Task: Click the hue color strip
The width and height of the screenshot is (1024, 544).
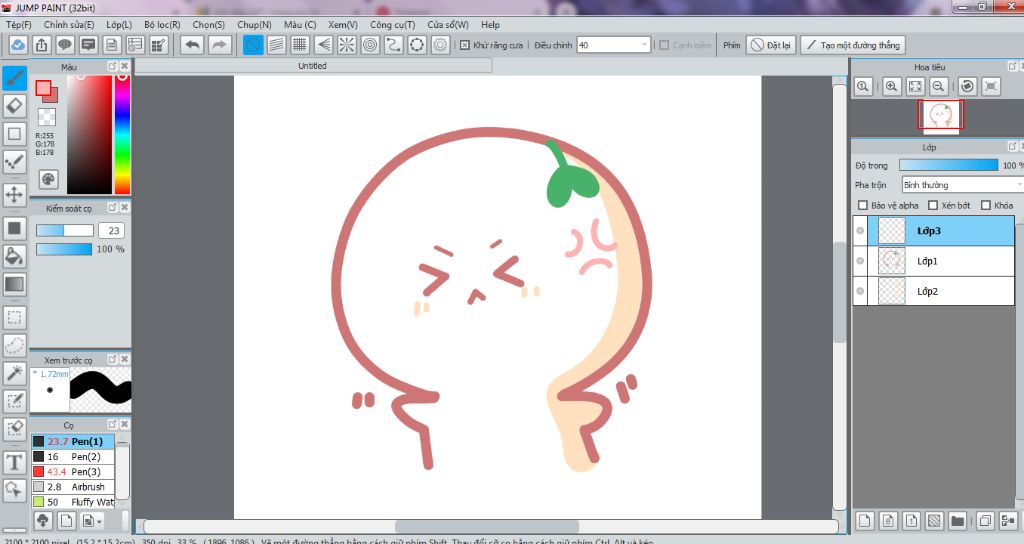Action: pos(122,135)
